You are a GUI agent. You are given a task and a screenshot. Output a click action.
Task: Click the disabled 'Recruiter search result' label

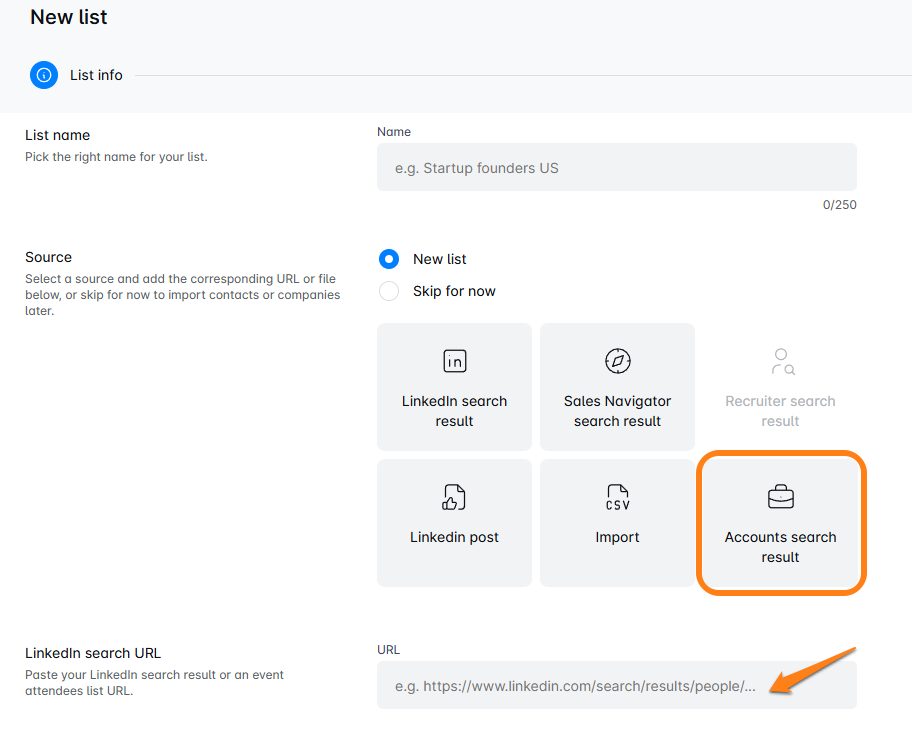click(780, 411)
